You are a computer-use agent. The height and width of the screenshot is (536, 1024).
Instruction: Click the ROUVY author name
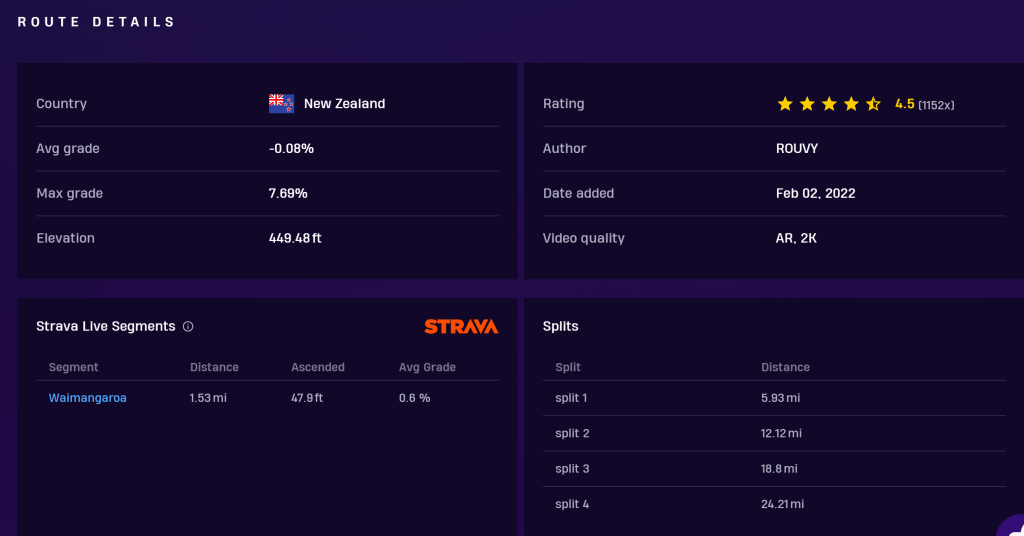[797, 148]
